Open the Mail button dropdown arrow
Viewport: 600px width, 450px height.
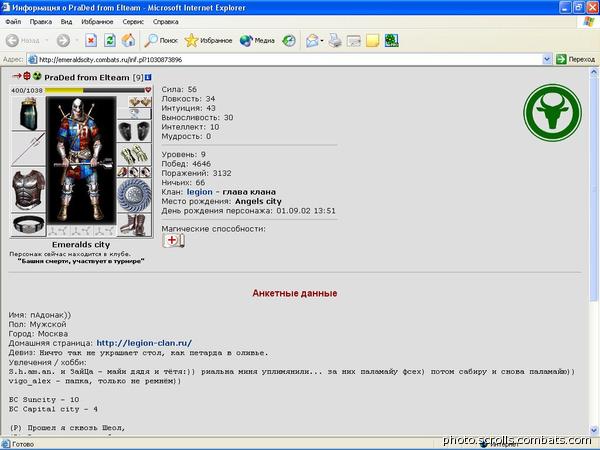[322, 40]
